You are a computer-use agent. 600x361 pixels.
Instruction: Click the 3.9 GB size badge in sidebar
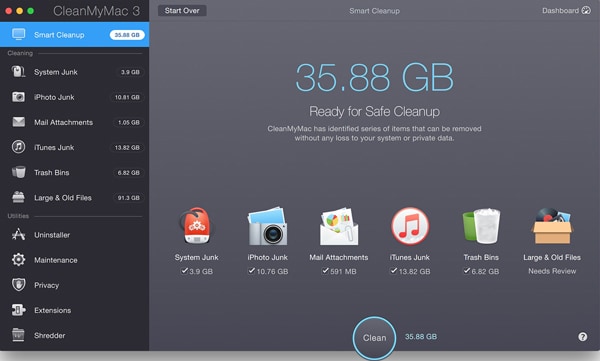(130, 72)
